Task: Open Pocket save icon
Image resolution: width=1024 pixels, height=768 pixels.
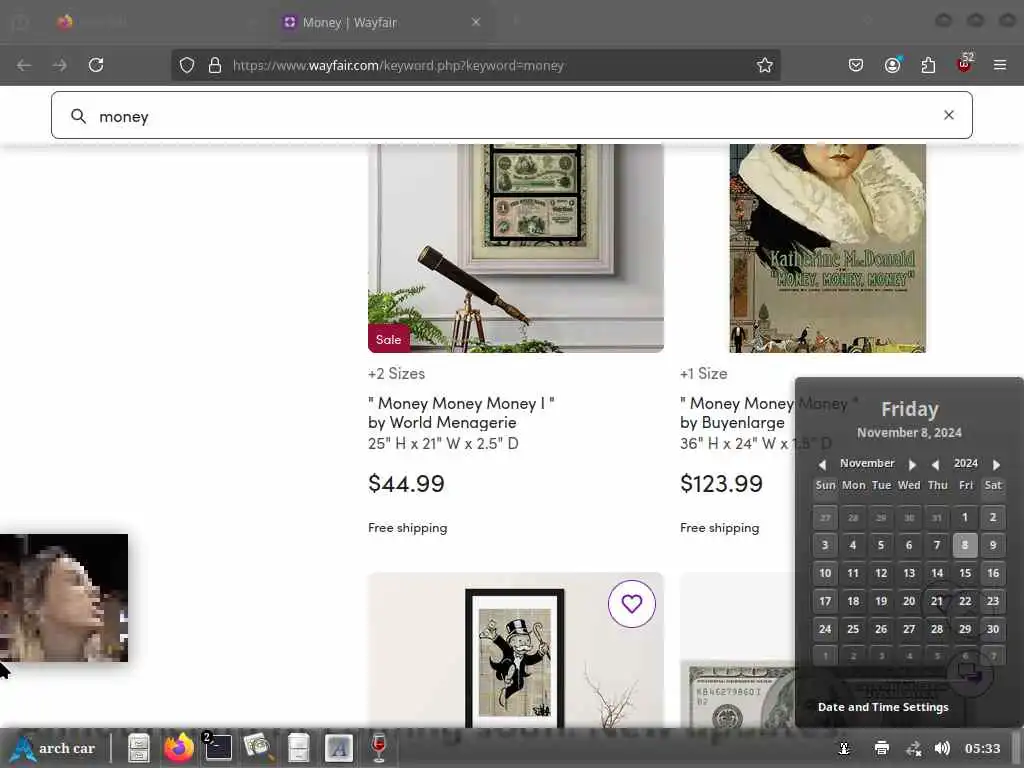Action: pos(856,65)
